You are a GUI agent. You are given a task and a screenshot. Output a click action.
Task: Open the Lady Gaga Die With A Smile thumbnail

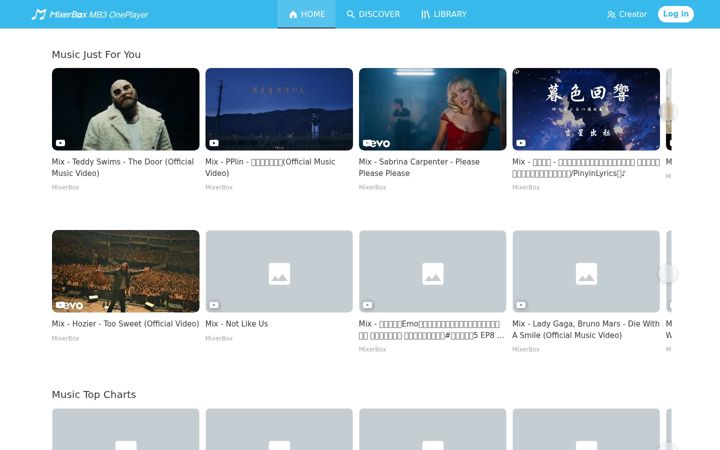tap(586, 271)
